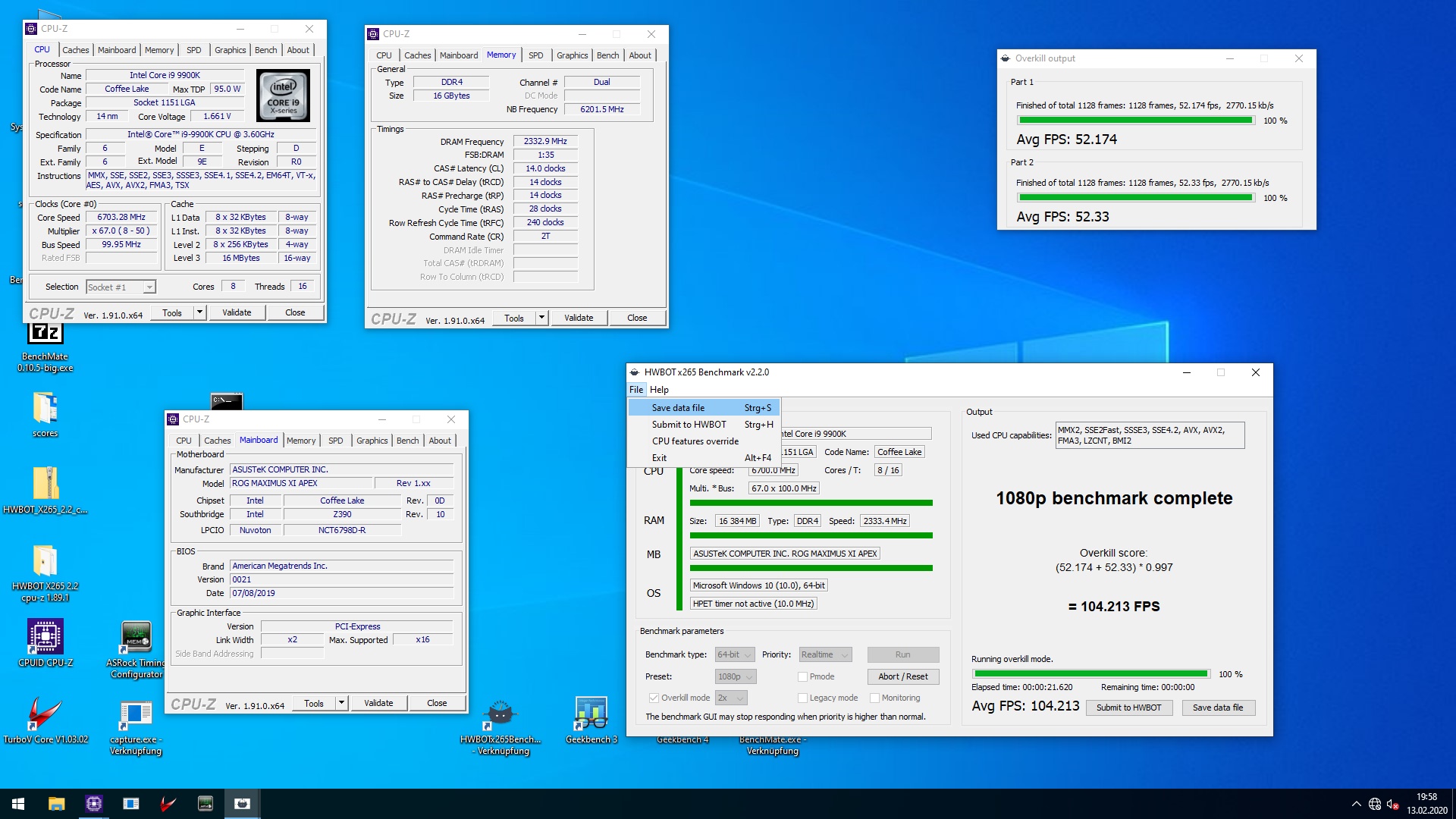Open the Help menu in HWBOT x265
The image size is (1456, 819).
(659, 390)
